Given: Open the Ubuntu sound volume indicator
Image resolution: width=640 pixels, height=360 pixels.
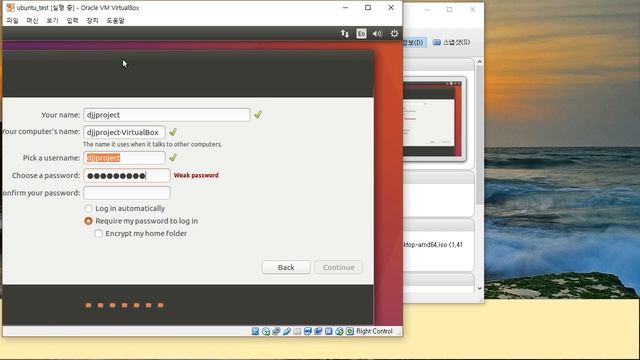Looking at the screenshot, I should (378, 34).
